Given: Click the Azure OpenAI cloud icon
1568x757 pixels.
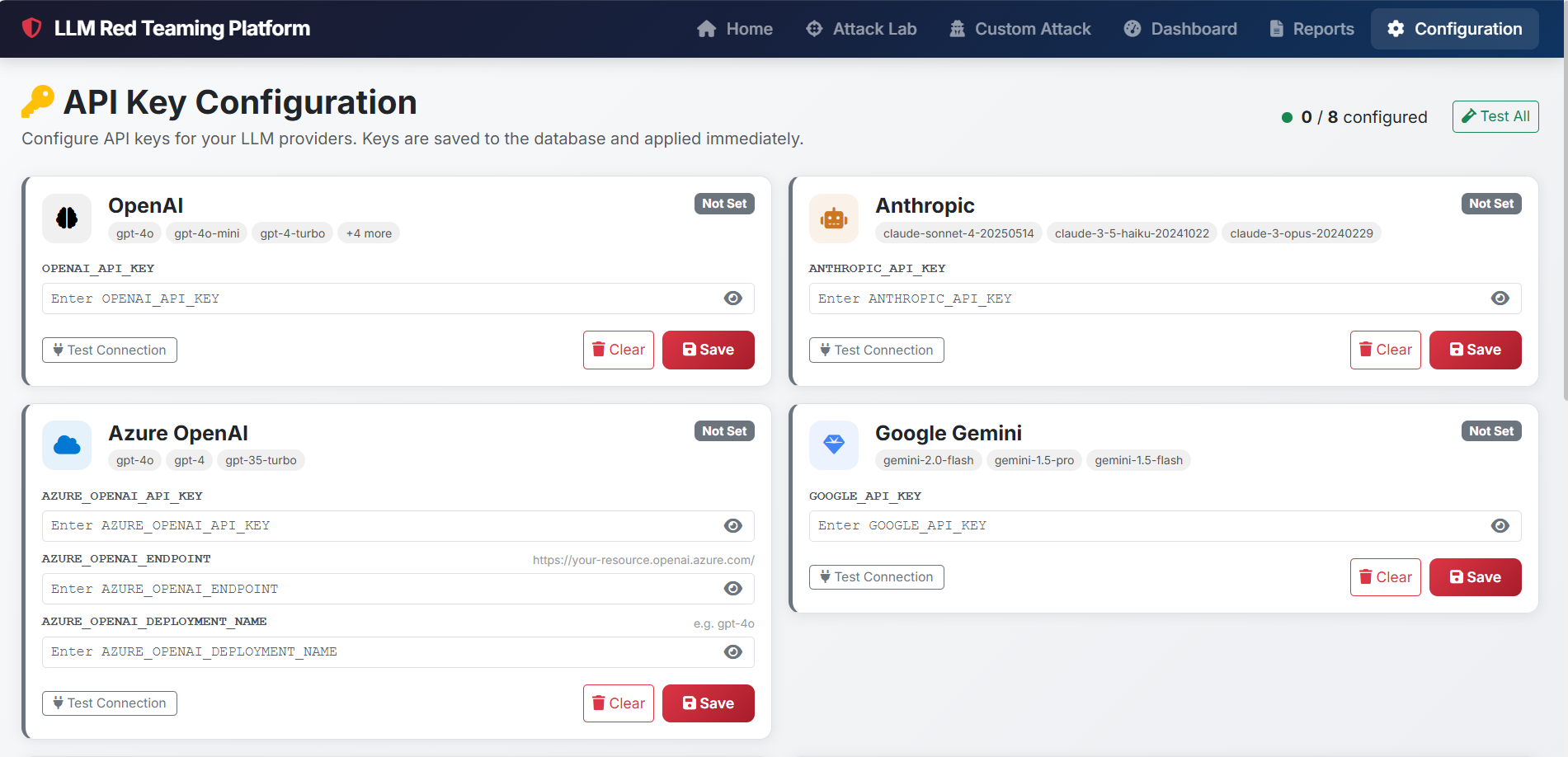Looking at the screenshot, I should click(x=67, y=445).
